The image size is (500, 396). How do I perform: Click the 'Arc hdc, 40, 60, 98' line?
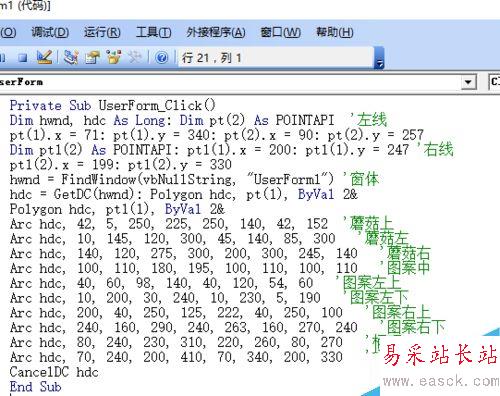(x=162, y=283)
